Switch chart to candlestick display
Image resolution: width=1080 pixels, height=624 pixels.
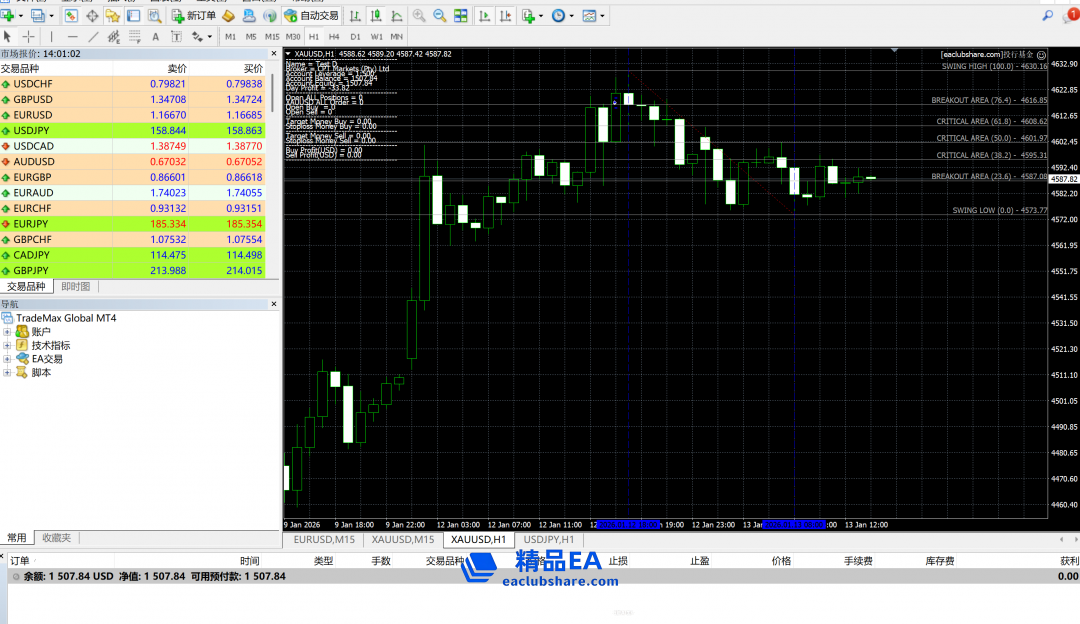[x=376, y=16]
